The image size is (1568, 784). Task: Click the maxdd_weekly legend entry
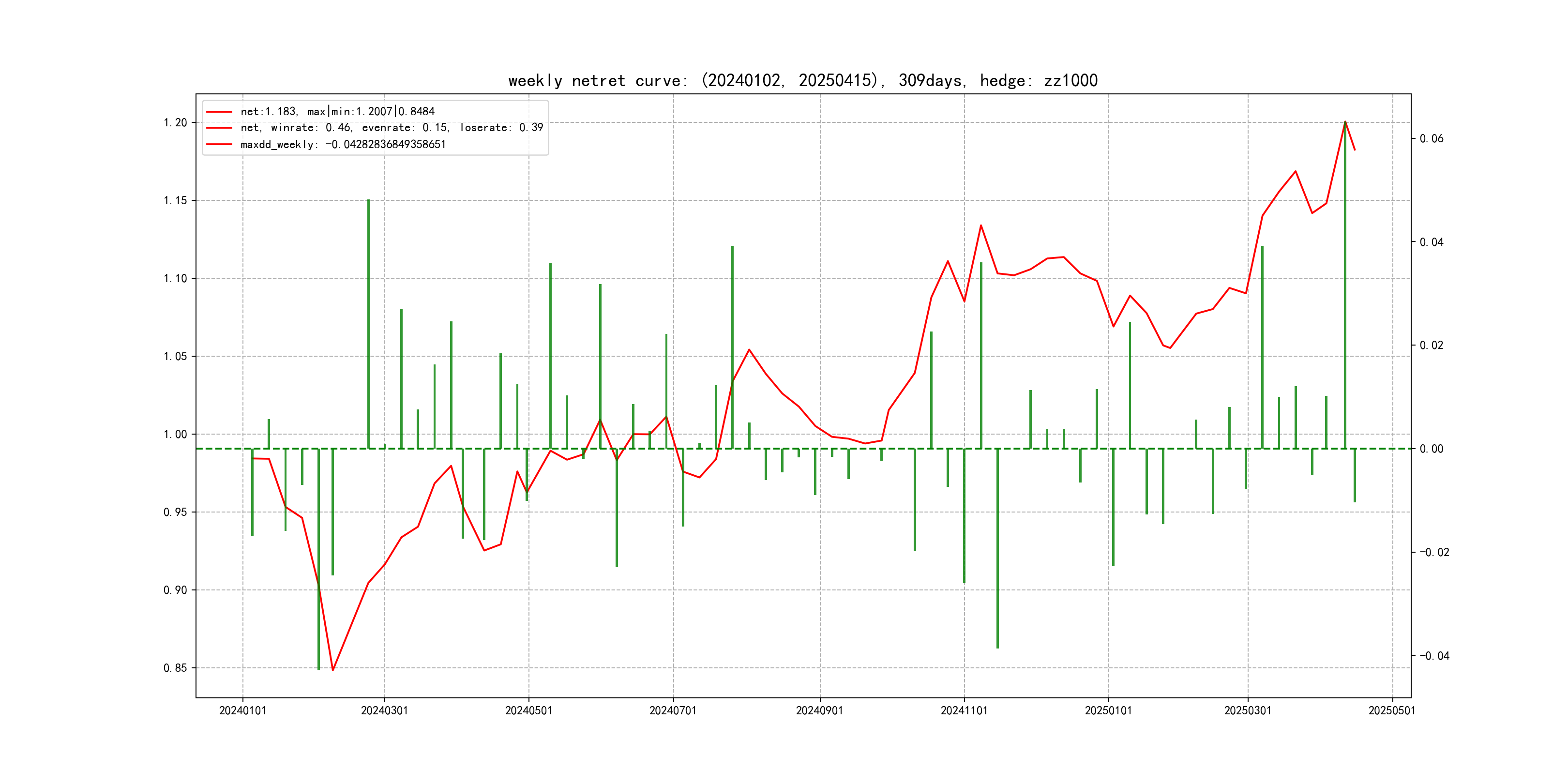pos(343,144)
